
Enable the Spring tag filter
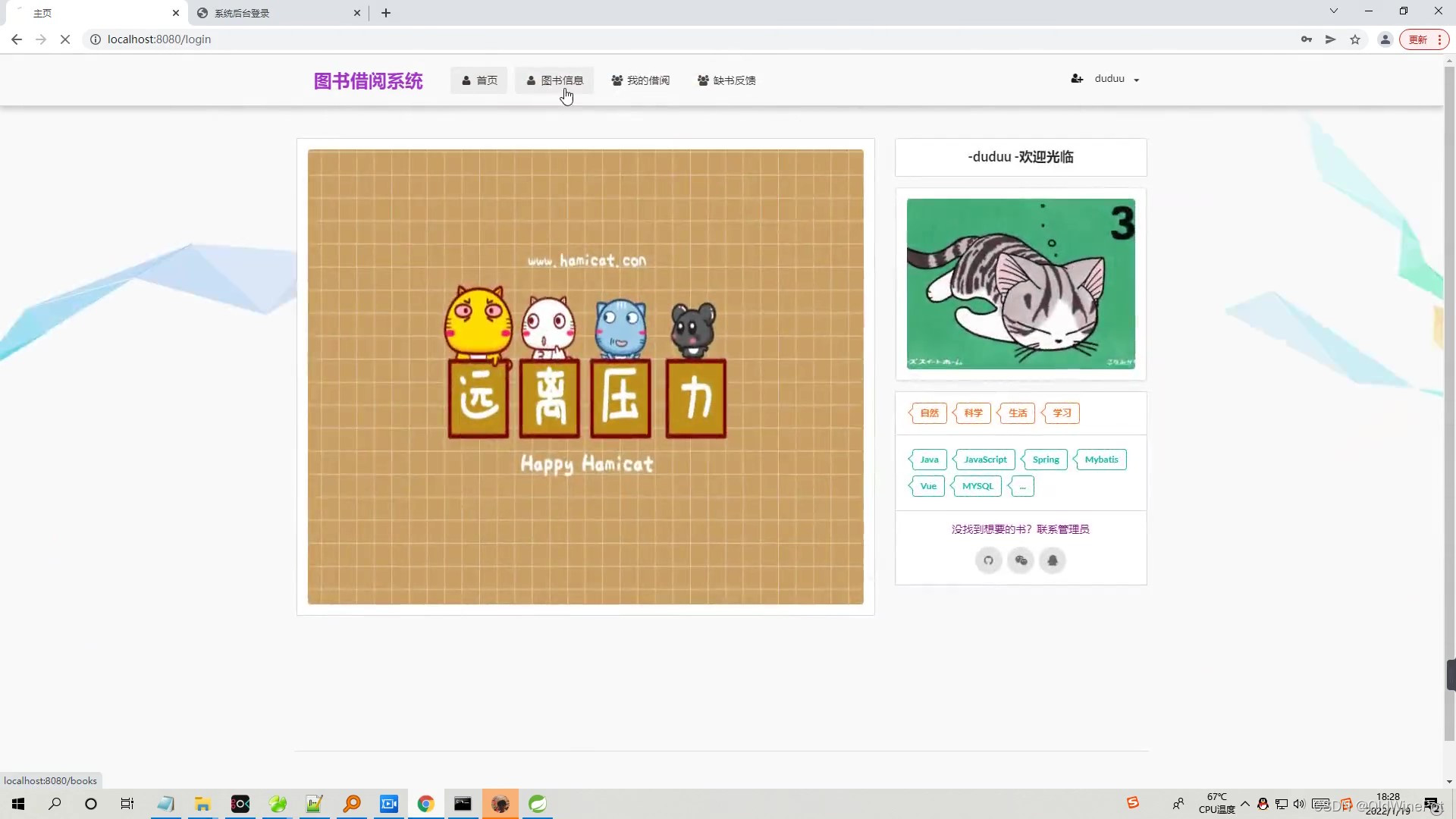tap(1045, 459)
